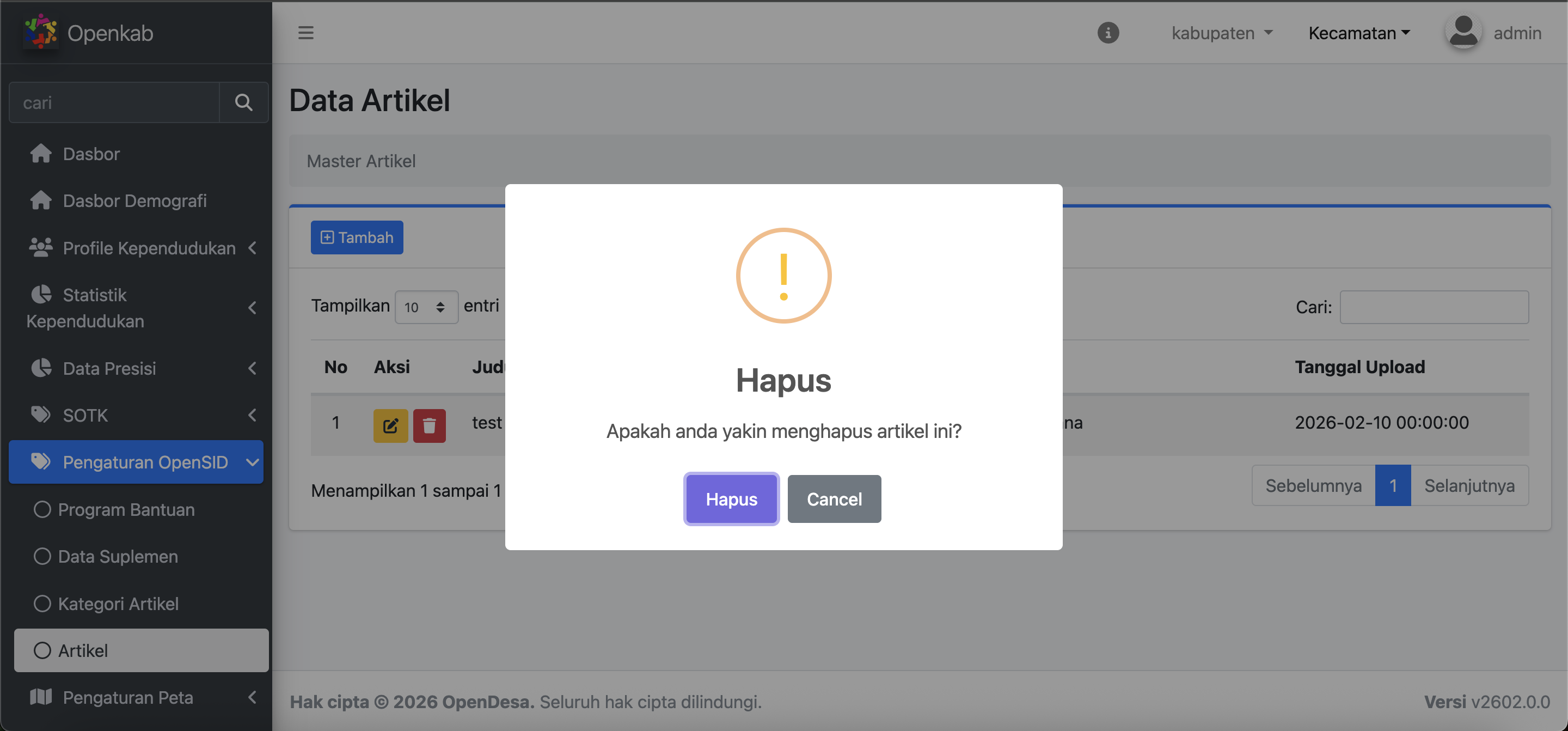Screen dimensions: 1568x731
Task: Click the info circle icon in header
Action: pos(1108,33)
